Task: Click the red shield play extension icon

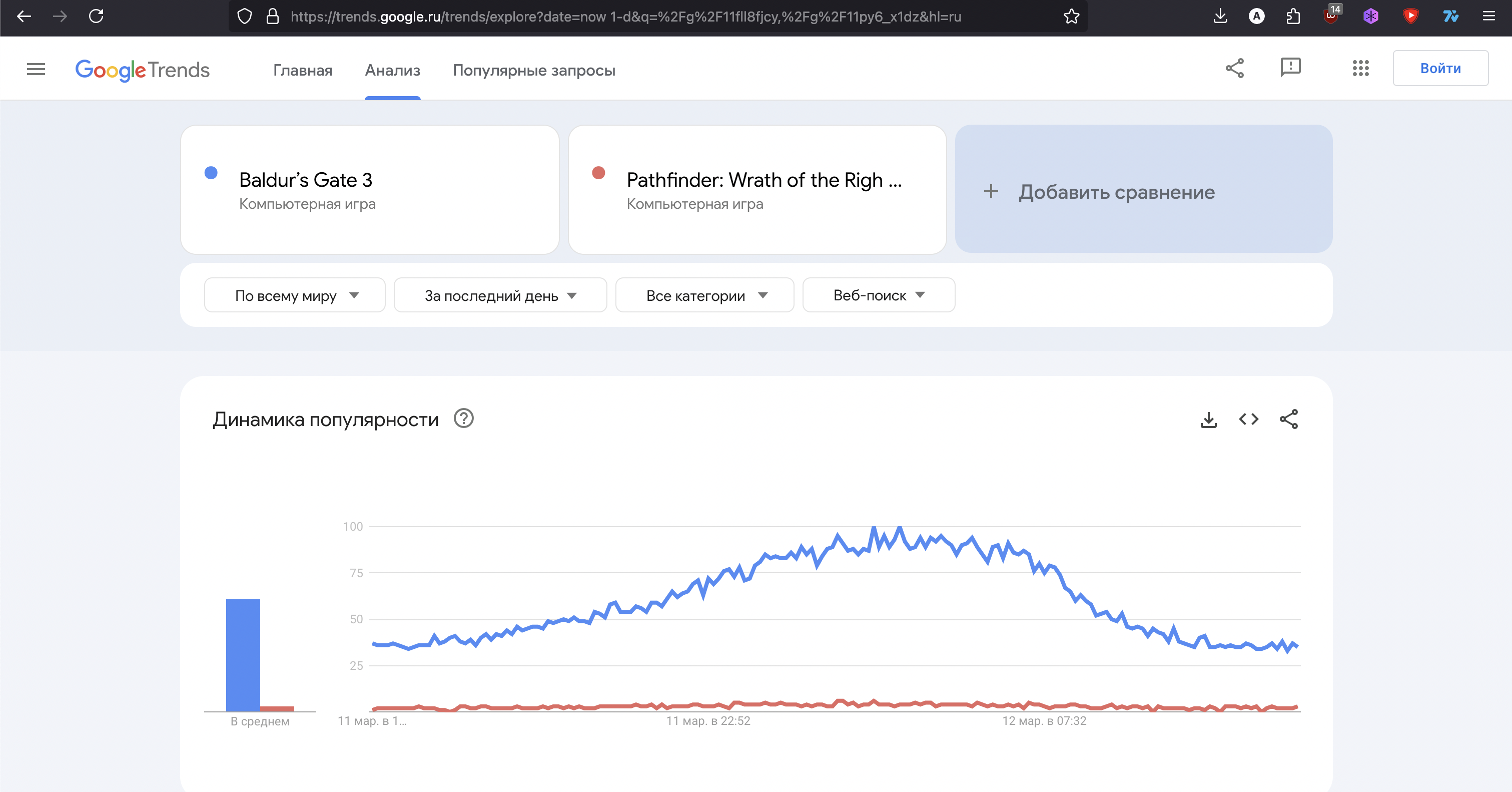Action: coord(1410,17)
